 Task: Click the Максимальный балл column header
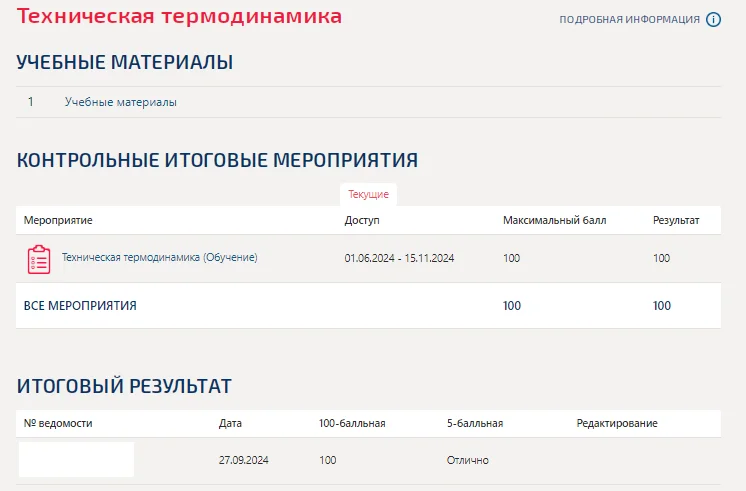[x=555, y=220]
